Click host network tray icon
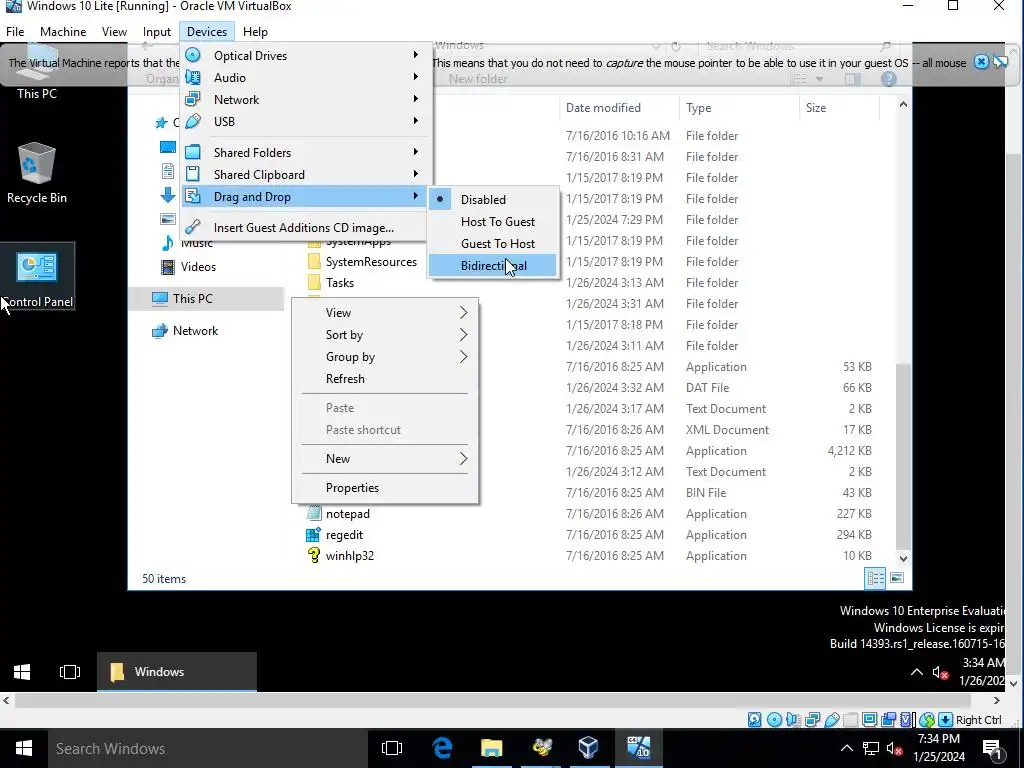Viewport: 1024px width, 768px height. (x=871, y=748)
